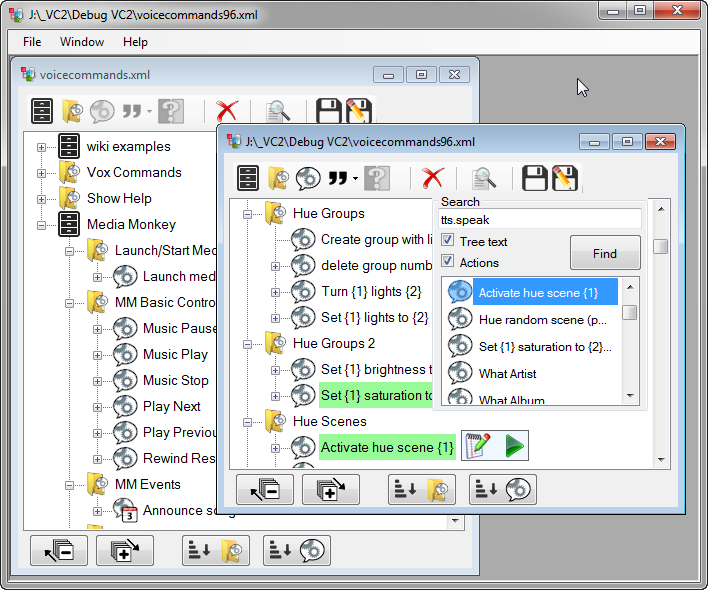Image resolution: width=708 pixels, height=590 pixels.
Task: Click the search results list scrollbar thumb
Action: pyautogui.click(x=630, y=312)
